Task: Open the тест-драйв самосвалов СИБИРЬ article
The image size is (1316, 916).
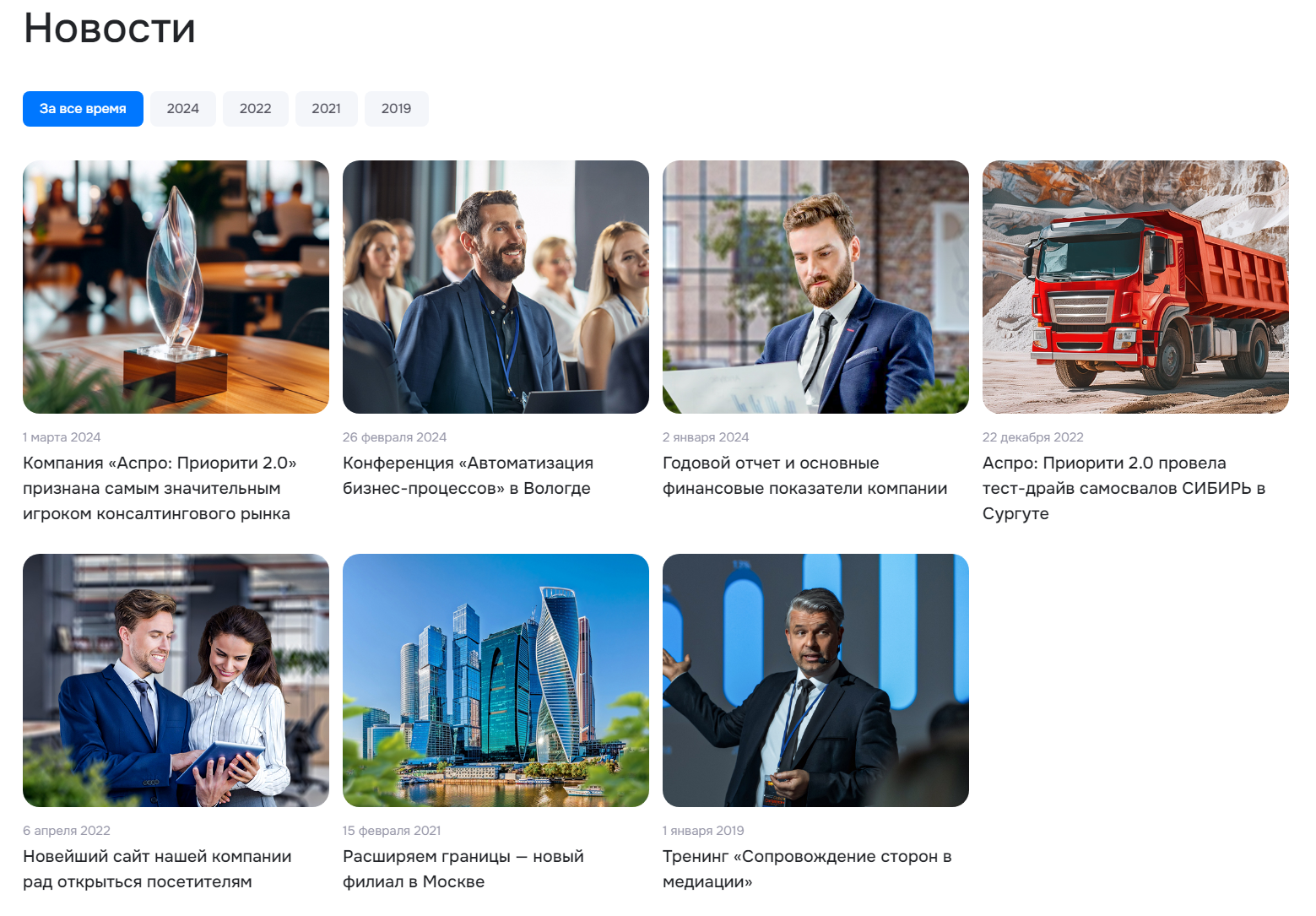Action: pyautogui.click(x=1124, y=488)
